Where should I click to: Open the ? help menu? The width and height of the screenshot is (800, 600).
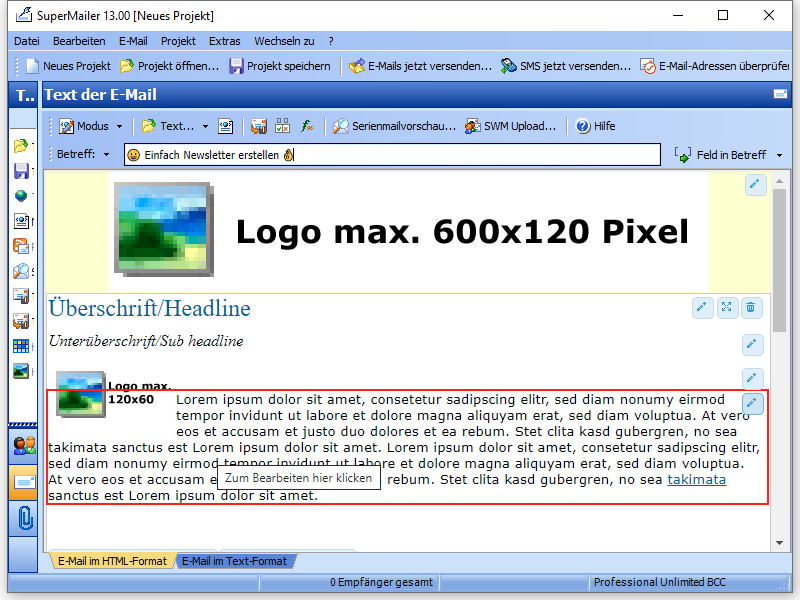(331, 41)
